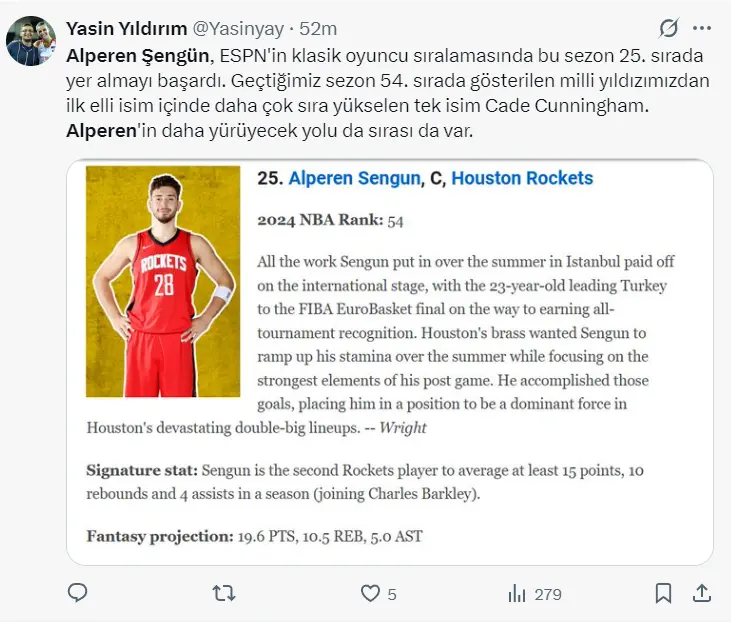Image resolution: width=731 pixels, height=622 pixels.
Task: Click the Alperen Sengun blue link
Action: (354, 178)
